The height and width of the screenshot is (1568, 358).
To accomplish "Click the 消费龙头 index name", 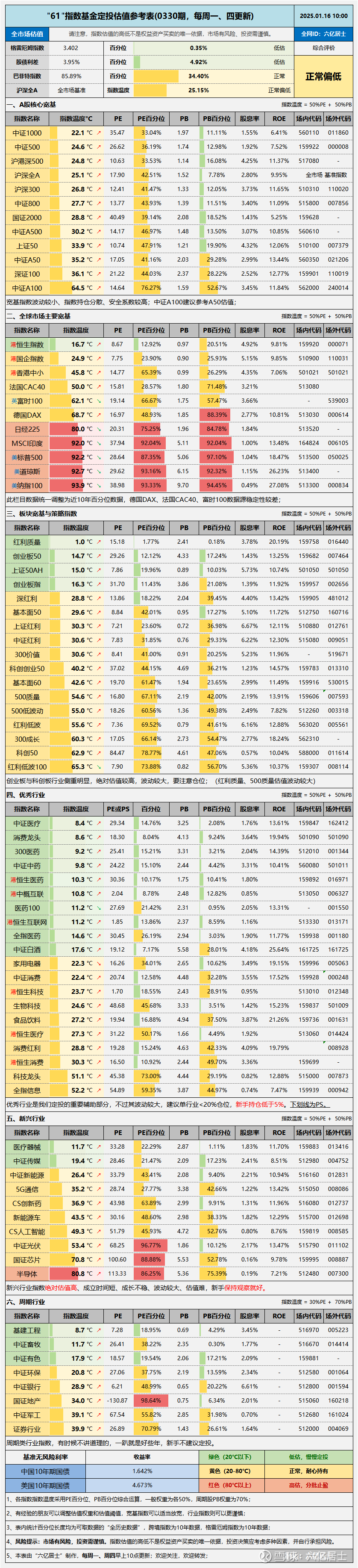I will click(27, 837).
